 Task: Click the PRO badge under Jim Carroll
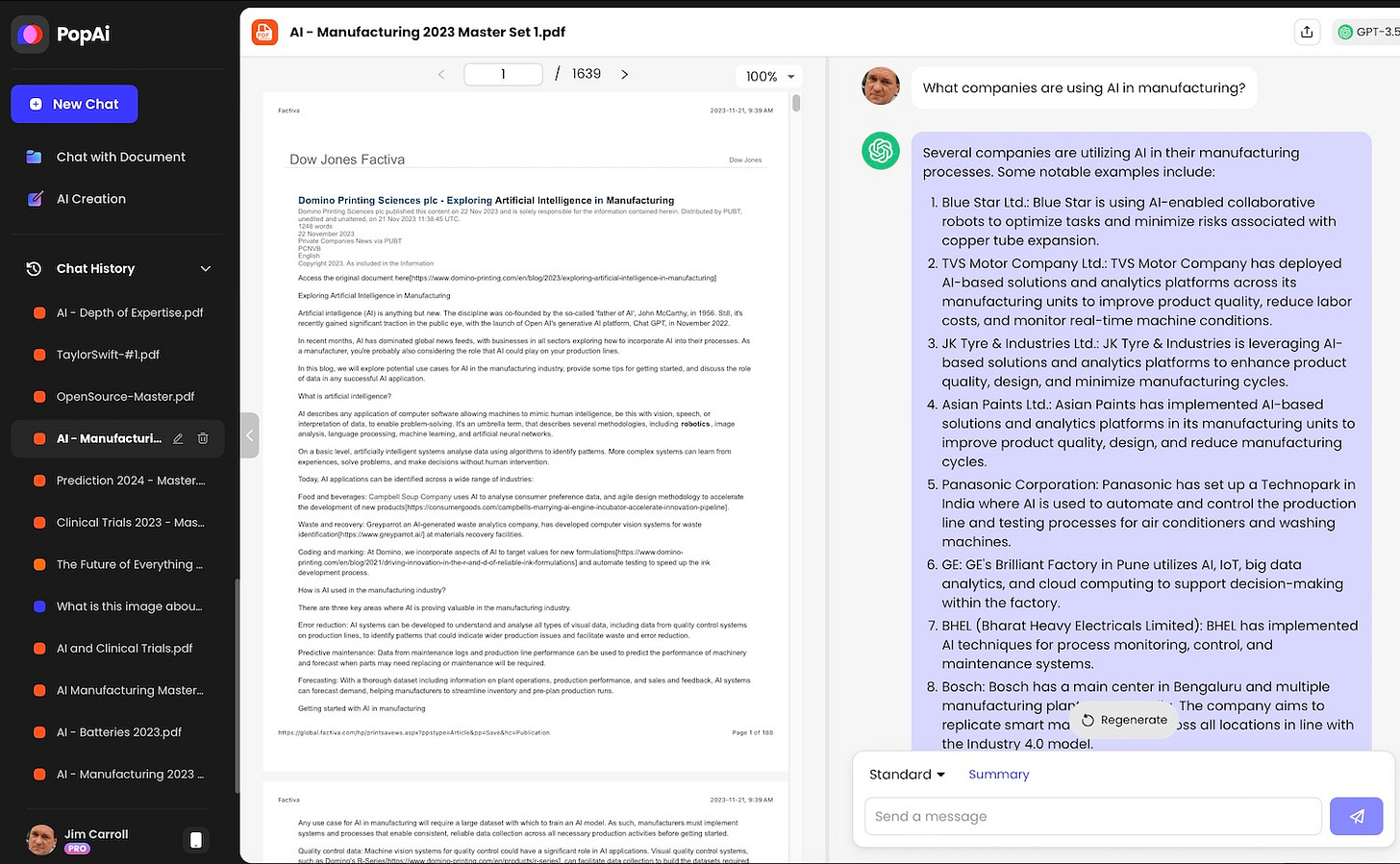click(77, 849)
